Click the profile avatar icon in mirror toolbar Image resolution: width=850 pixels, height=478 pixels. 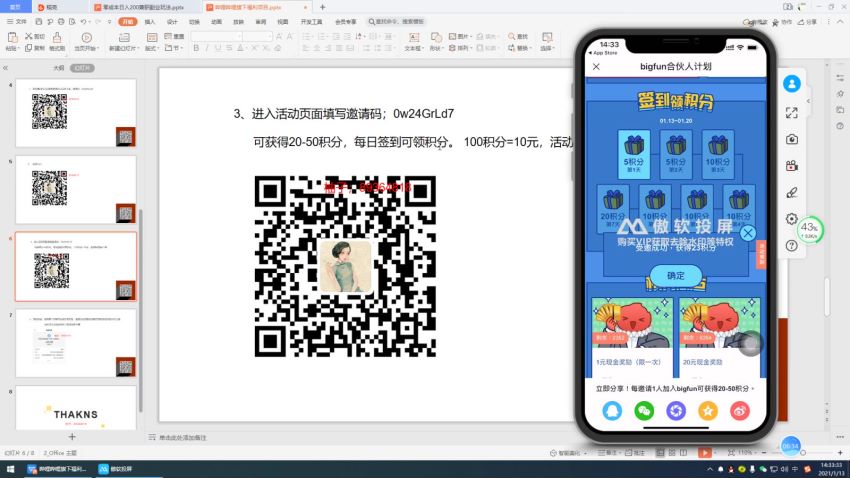(791, 83)
